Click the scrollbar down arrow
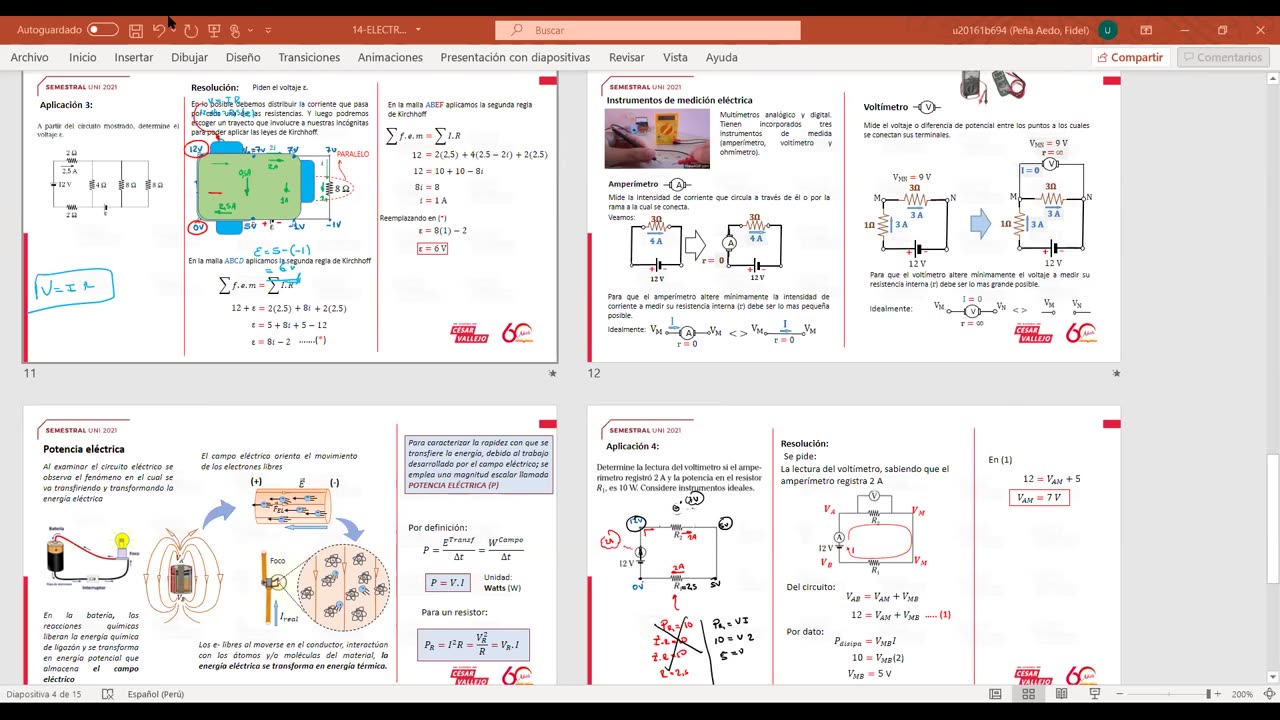 tap(1272, 678)
